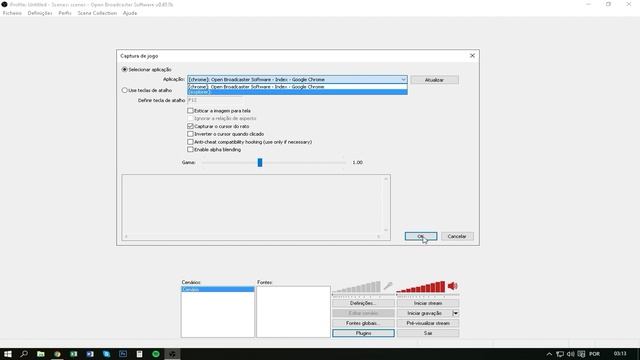This screenshot has height=360, width=640.
Task: Click the OBS taskbar icon
Action: [x=172, y=354]
